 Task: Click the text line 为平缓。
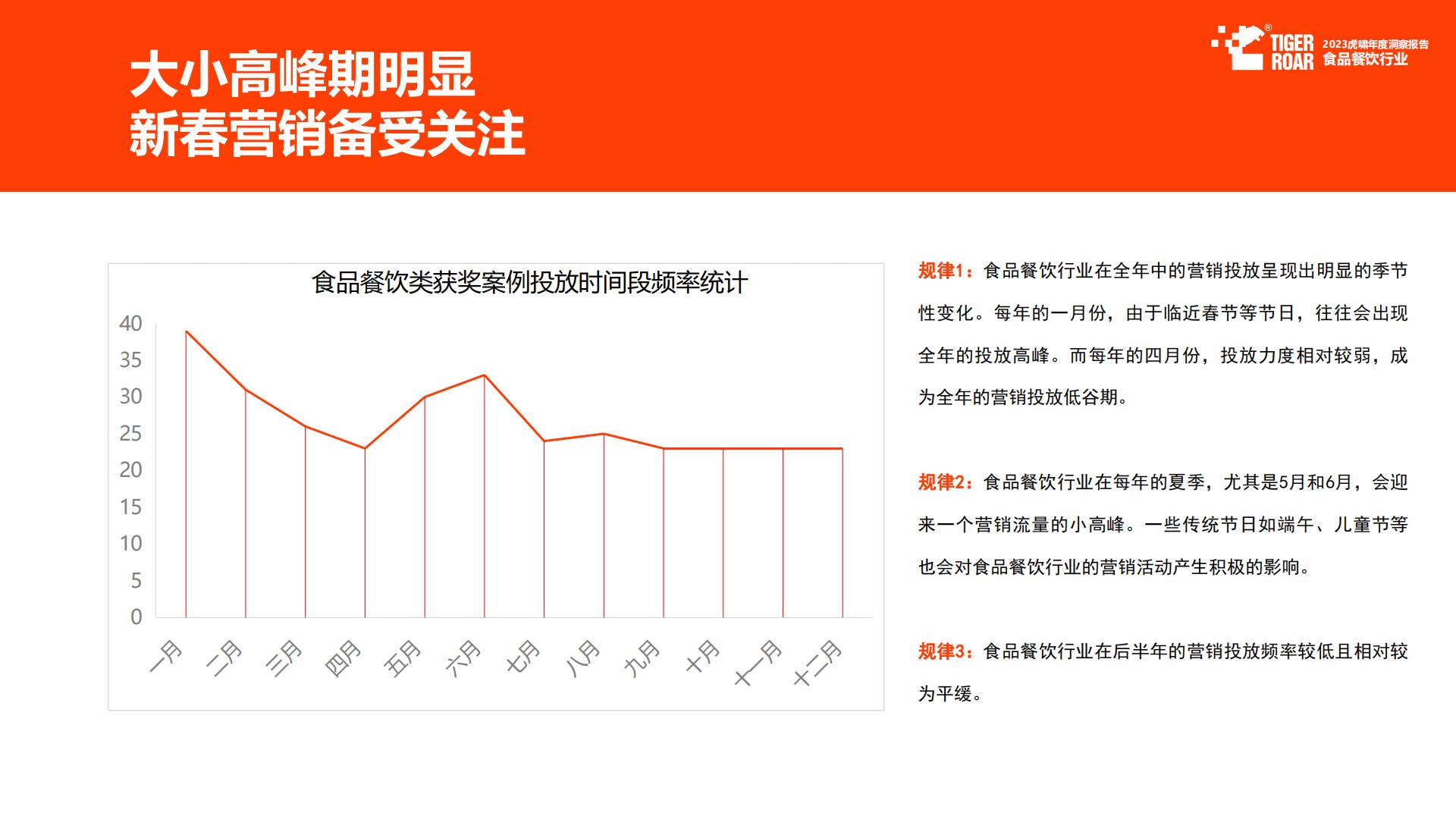950,694
